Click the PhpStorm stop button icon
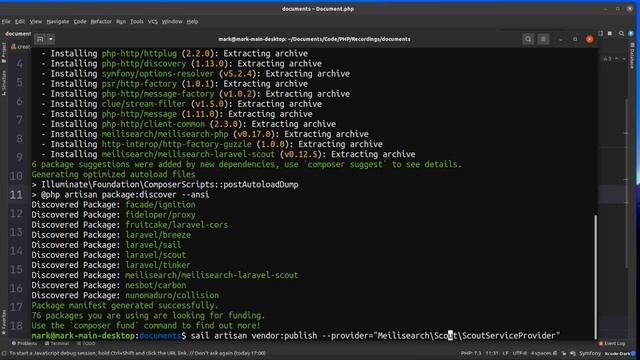 610,33
